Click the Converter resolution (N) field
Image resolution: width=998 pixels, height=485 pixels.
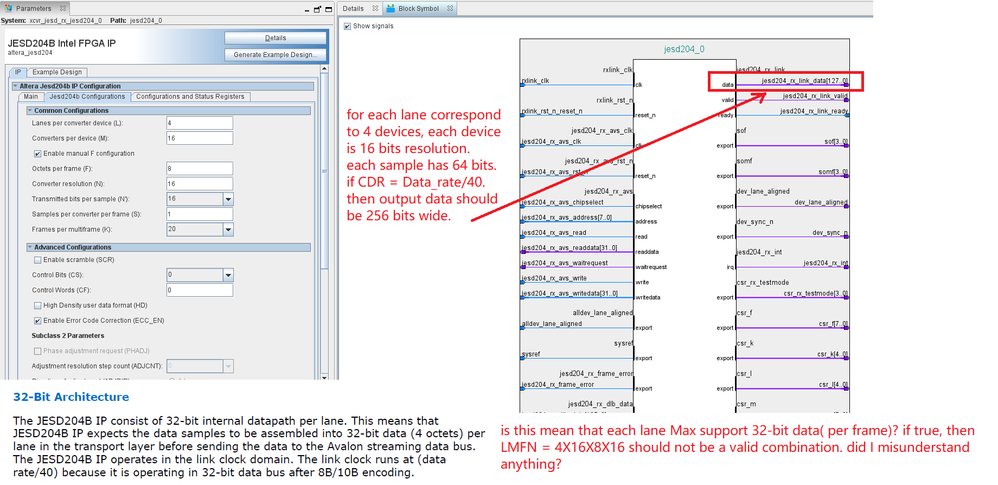(199, 184)
